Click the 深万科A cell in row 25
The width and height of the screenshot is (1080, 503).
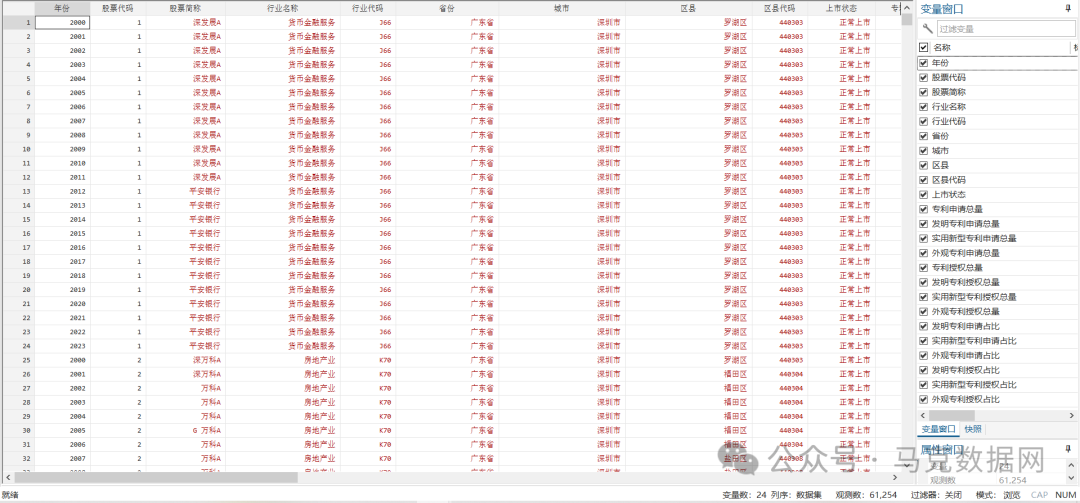coord(185,360)
